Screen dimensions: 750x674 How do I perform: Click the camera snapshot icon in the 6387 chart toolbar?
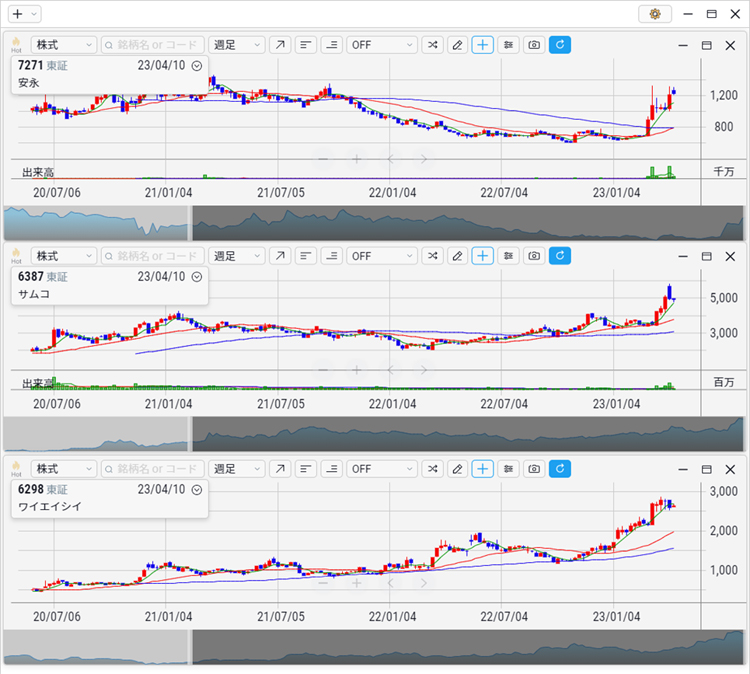coord(534,256)
